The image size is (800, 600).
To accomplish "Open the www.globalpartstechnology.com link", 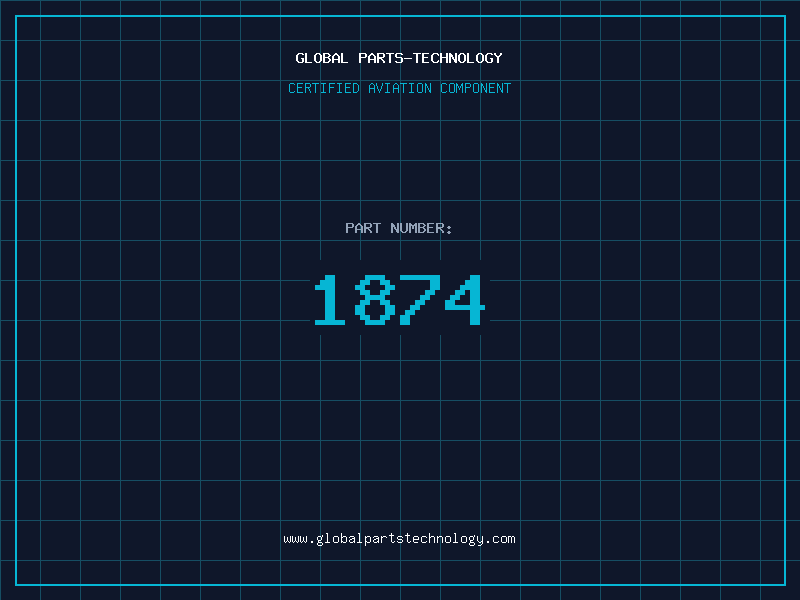I will click(399, 539).
